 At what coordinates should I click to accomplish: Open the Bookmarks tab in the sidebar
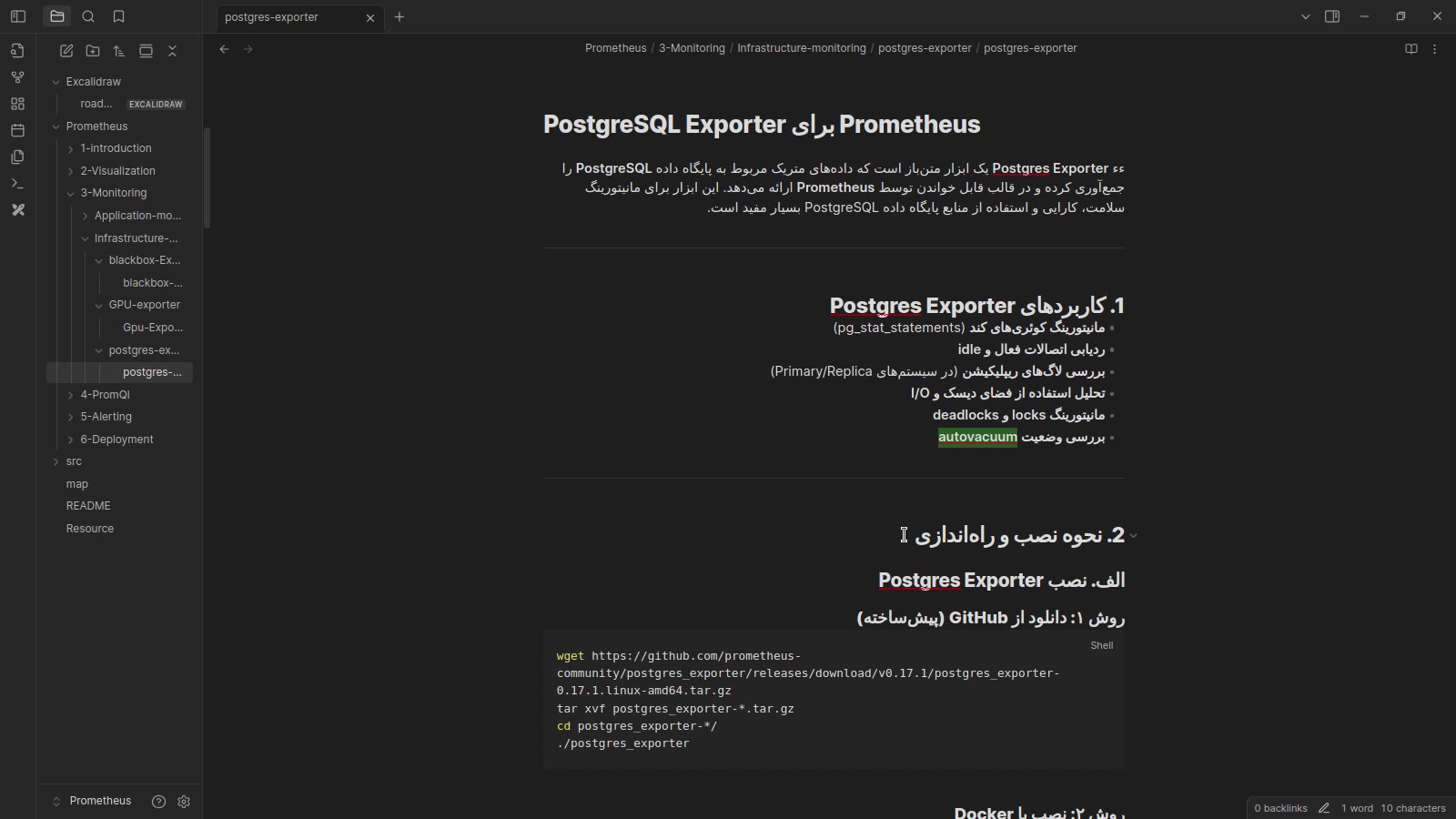pyautogui.click(x=118, y=16)
